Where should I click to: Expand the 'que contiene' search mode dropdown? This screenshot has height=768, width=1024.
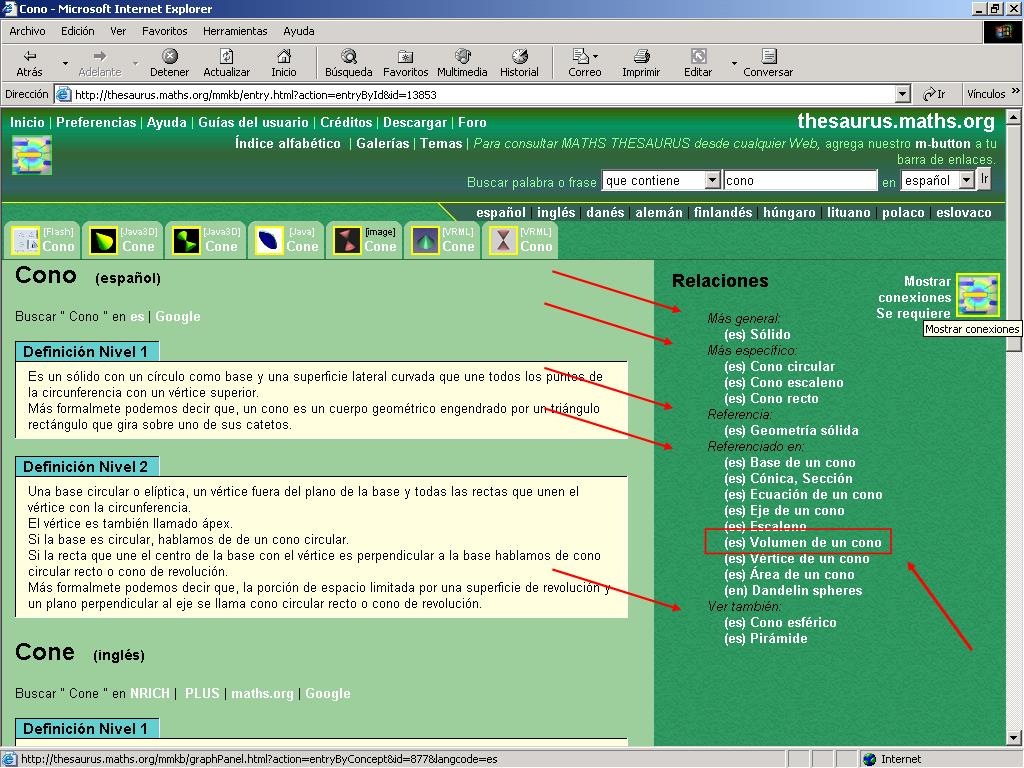(712, 181)
